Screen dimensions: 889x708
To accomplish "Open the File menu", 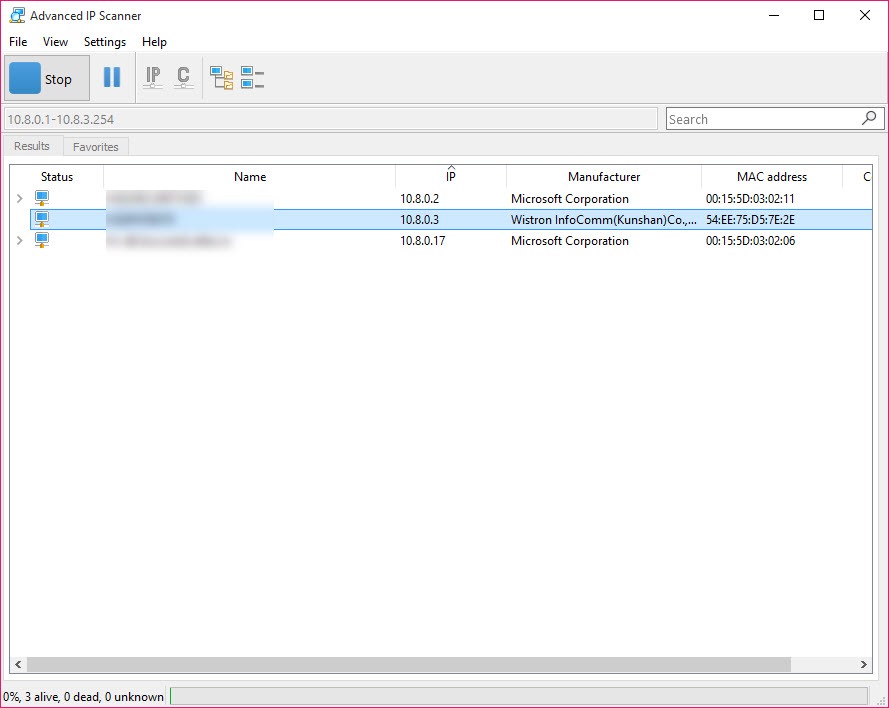I will click(x=18, y=42).
